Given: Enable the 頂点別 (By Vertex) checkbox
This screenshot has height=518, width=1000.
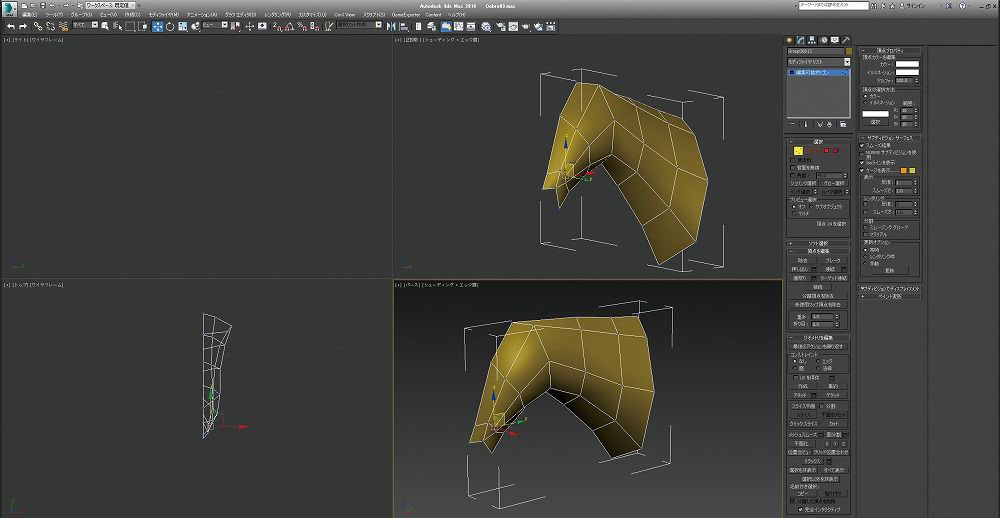Looking at the screenshot, I should (x=793, y=159).
